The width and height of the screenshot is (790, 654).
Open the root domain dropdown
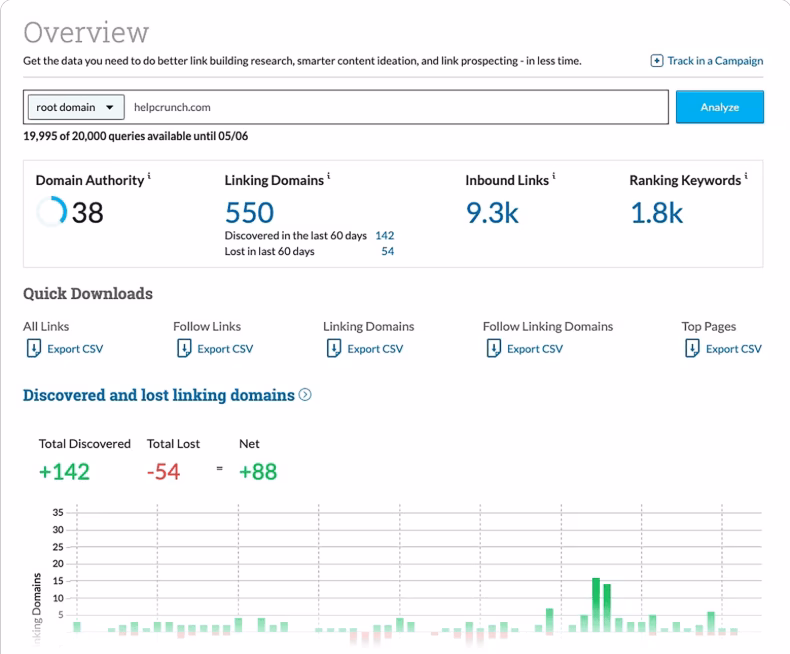point(74,107)
